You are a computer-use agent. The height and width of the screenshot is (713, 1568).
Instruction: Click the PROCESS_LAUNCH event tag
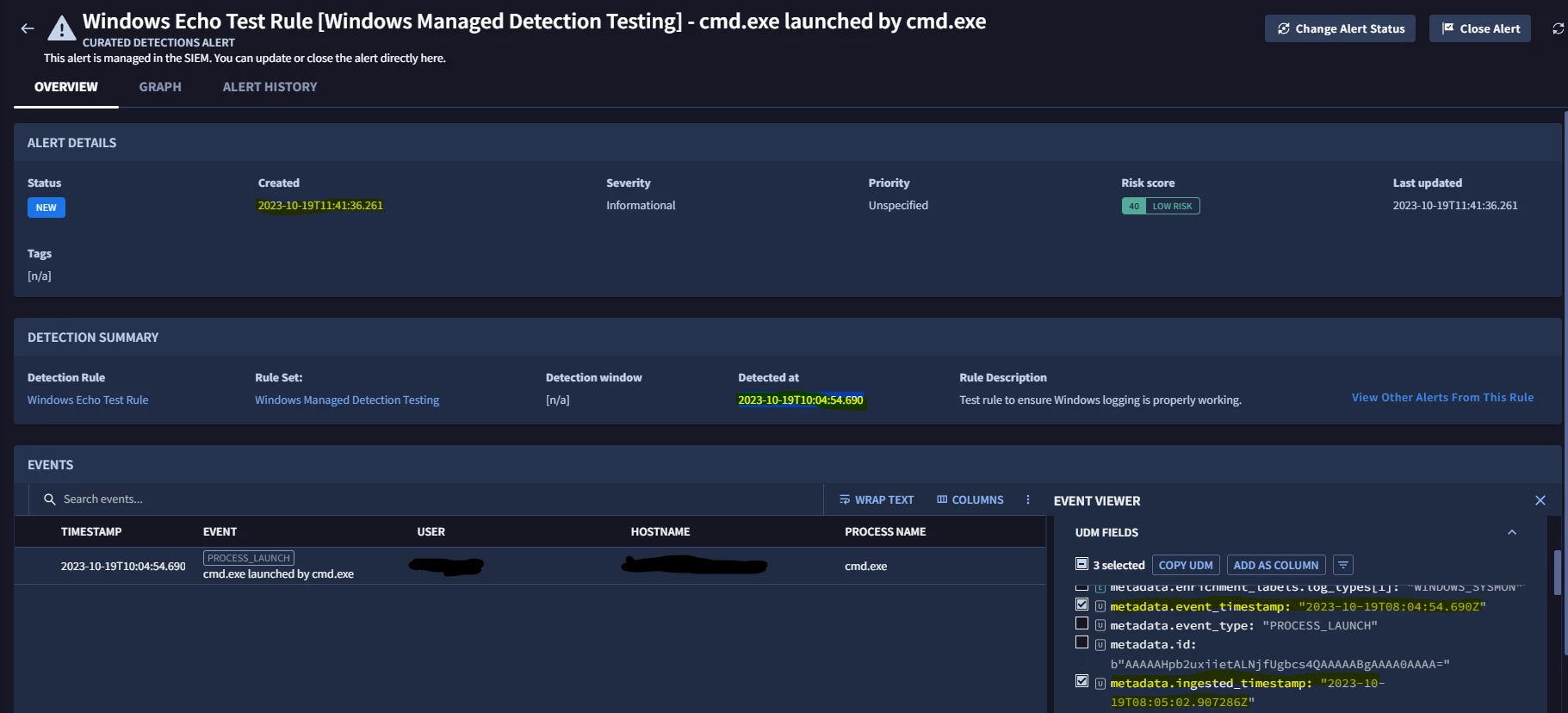coord(249,558)
